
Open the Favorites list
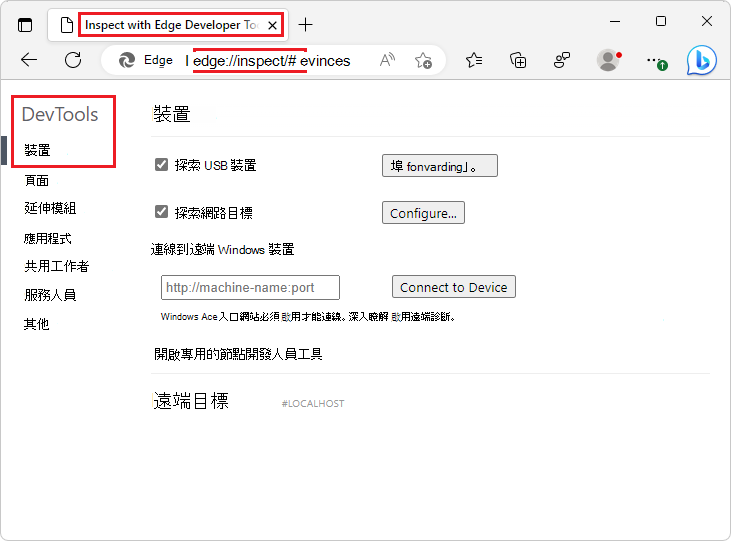click(474, 60)
